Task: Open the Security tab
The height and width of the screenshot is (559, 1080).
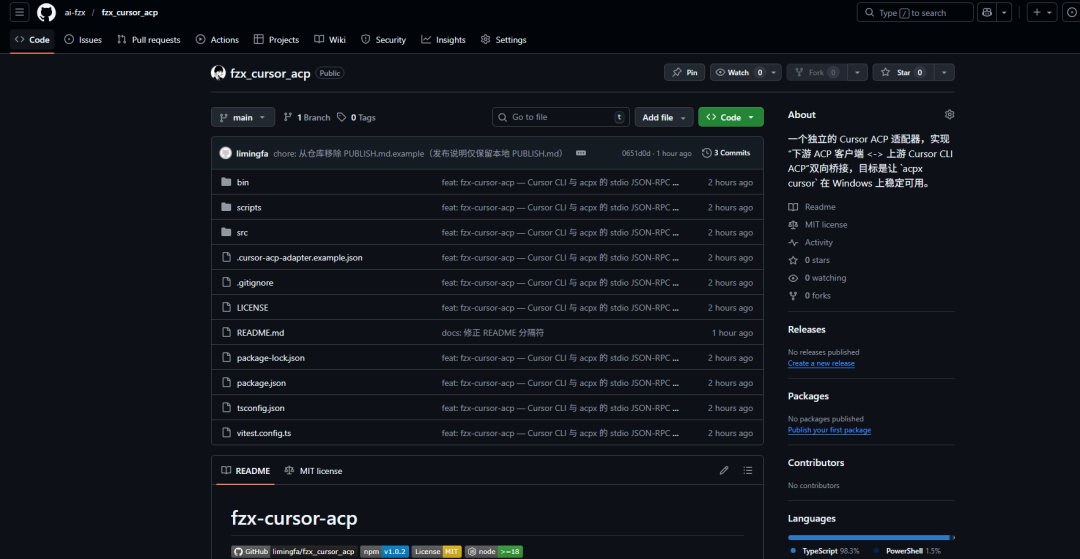Action: (x=384, y=40)
